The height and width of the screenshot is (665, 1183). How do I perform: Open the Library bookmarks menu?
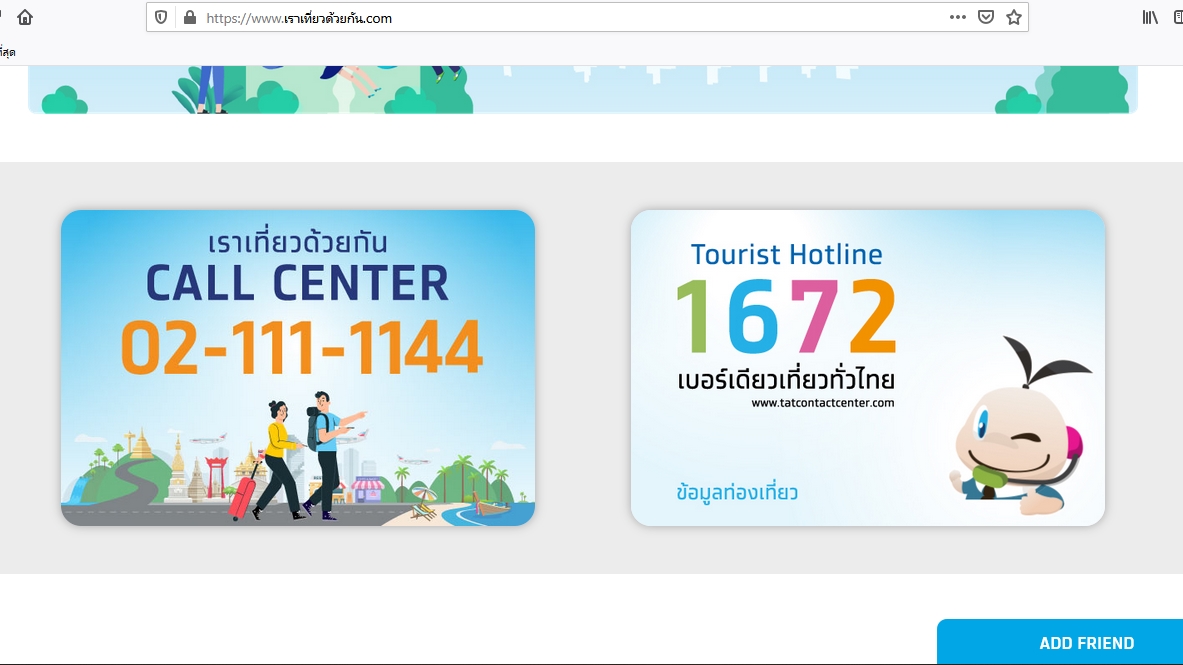[x=1150, y=17]
